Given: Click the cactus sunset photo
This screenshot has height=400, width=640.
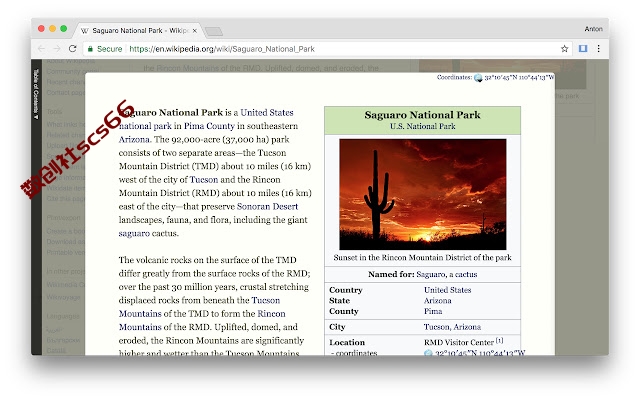Looking at the screenshot, I should [422, 194].
